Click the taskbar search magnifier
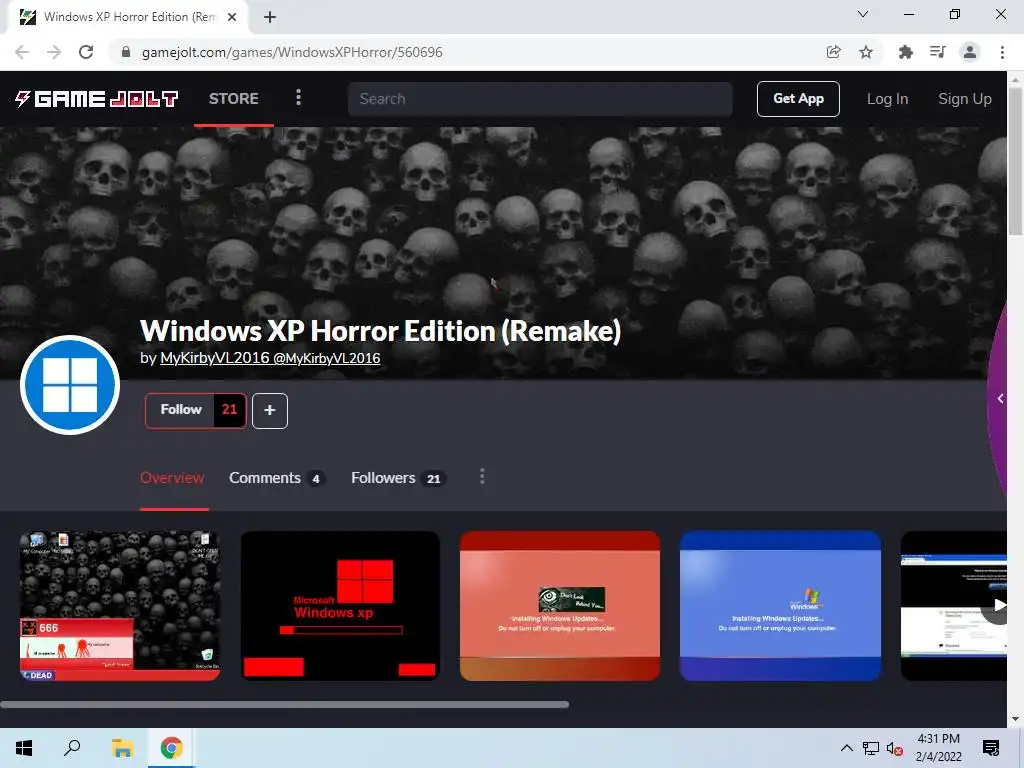 pyautogui.click(x=72, y=748)
